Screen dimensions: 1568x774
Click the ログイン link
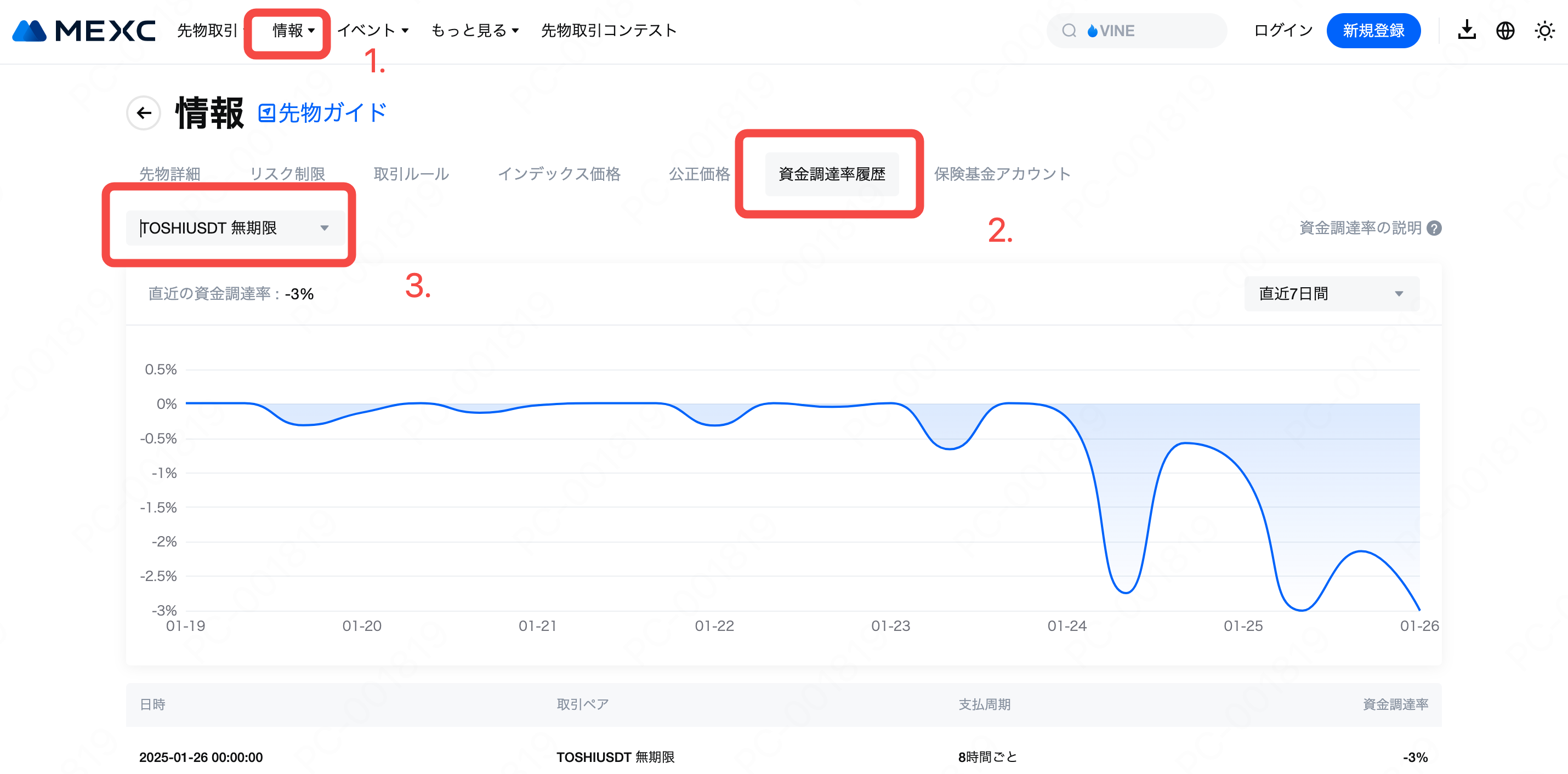tap(1283, 31)
